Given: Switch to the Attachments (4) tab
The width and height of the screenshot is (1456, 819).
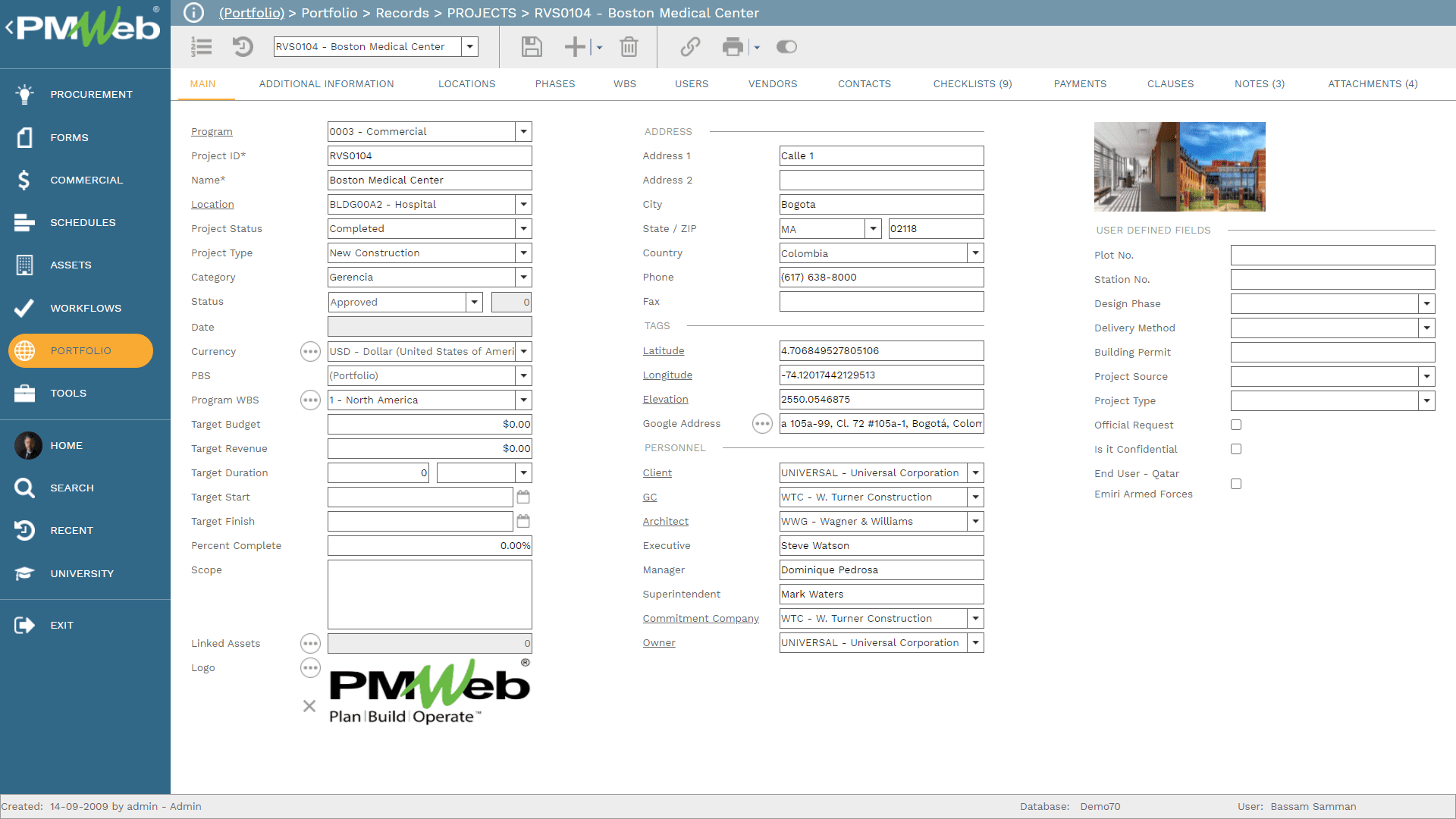Looking at the screenshot, I should (1373, 84).
